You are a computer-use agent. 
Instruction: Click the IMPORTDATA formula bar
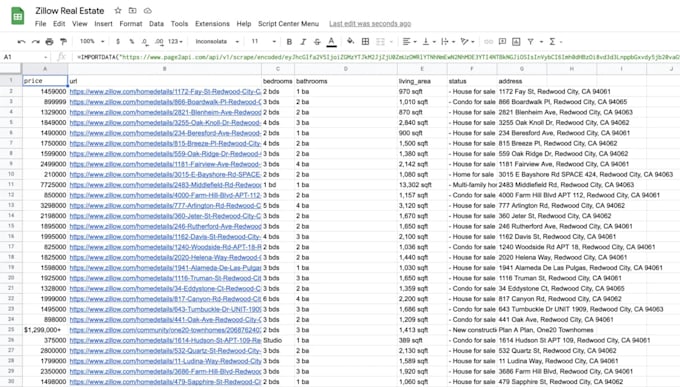click(377, 57)
